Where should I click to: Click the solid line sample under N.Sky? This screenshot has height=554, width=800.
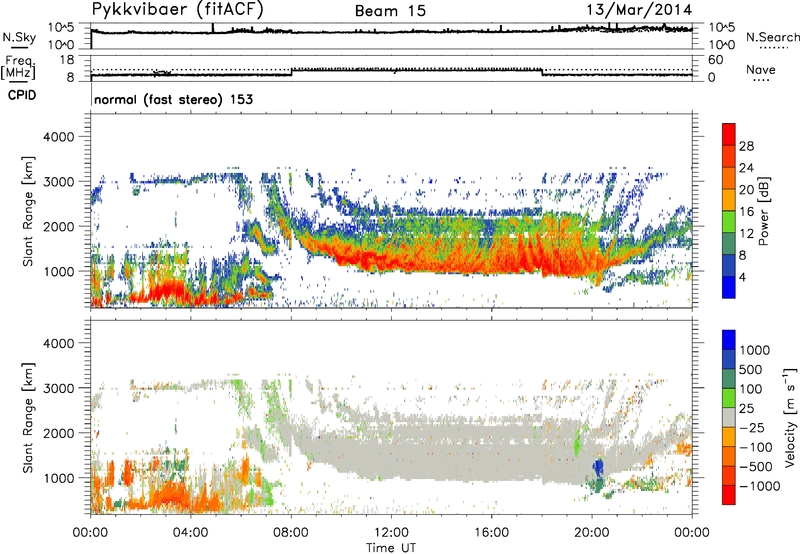tap(18, 47)
